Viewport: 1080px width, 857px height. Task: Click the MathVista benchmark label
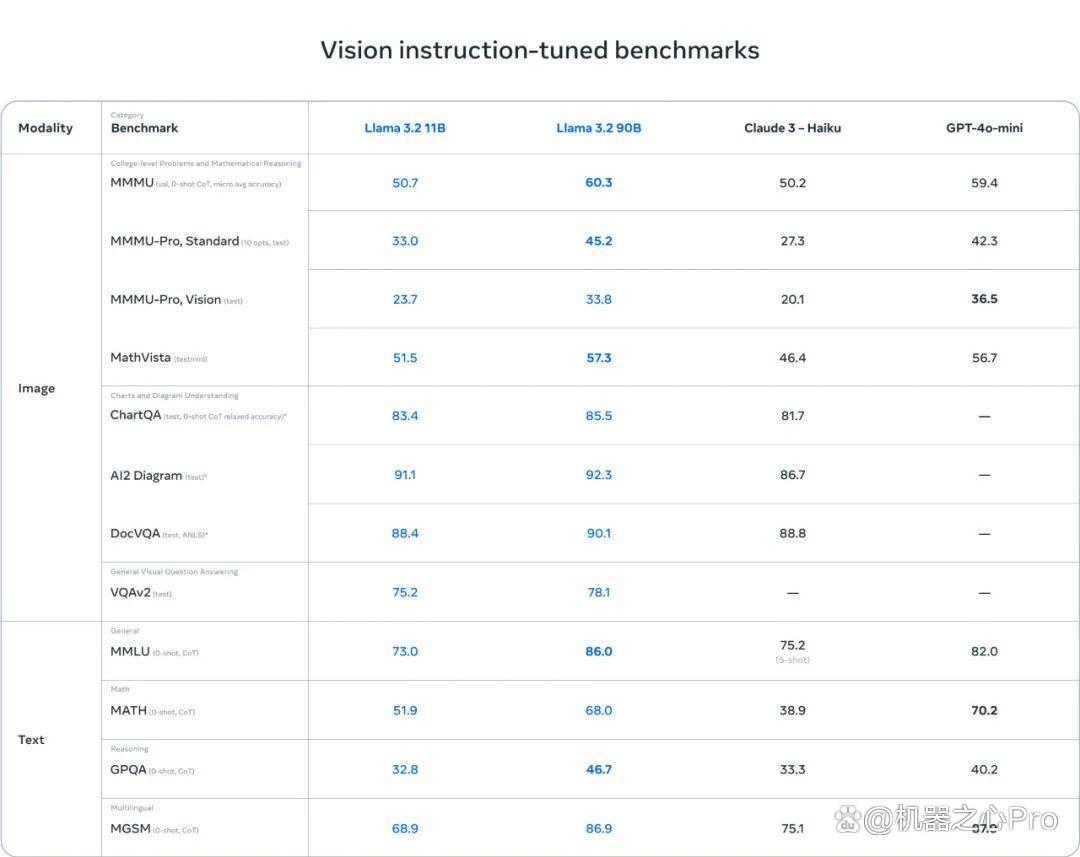click(141, 358)
